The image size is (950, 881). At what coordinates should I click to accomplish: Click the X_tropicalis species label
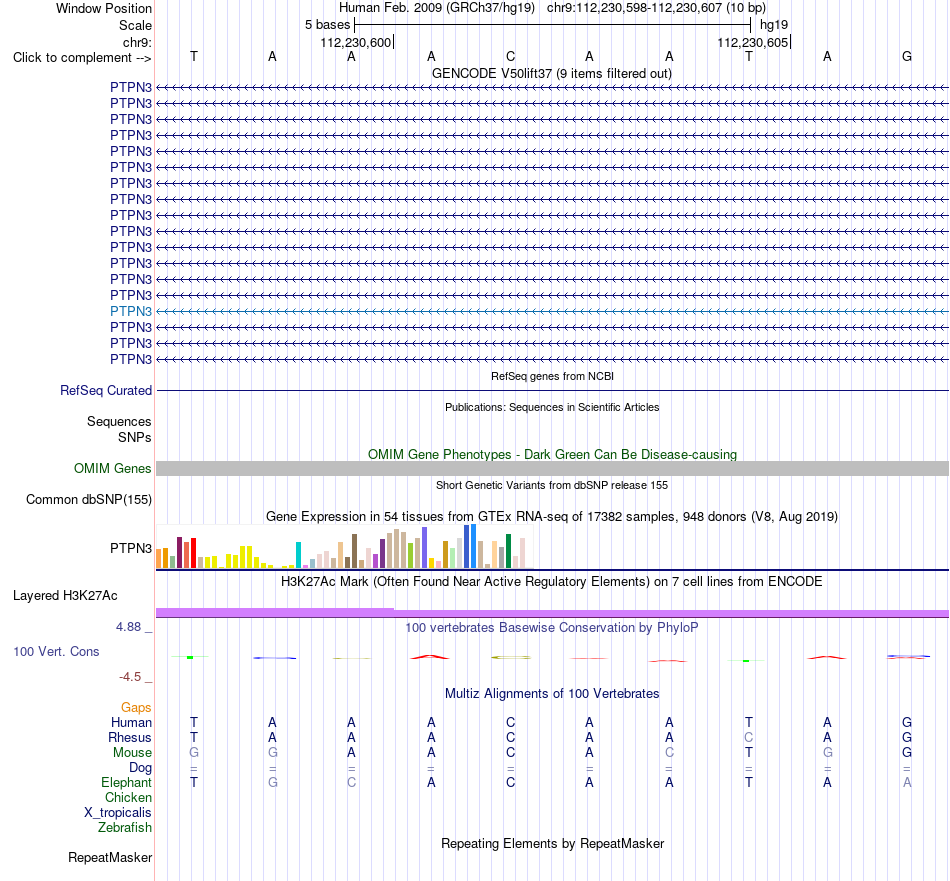118,813
